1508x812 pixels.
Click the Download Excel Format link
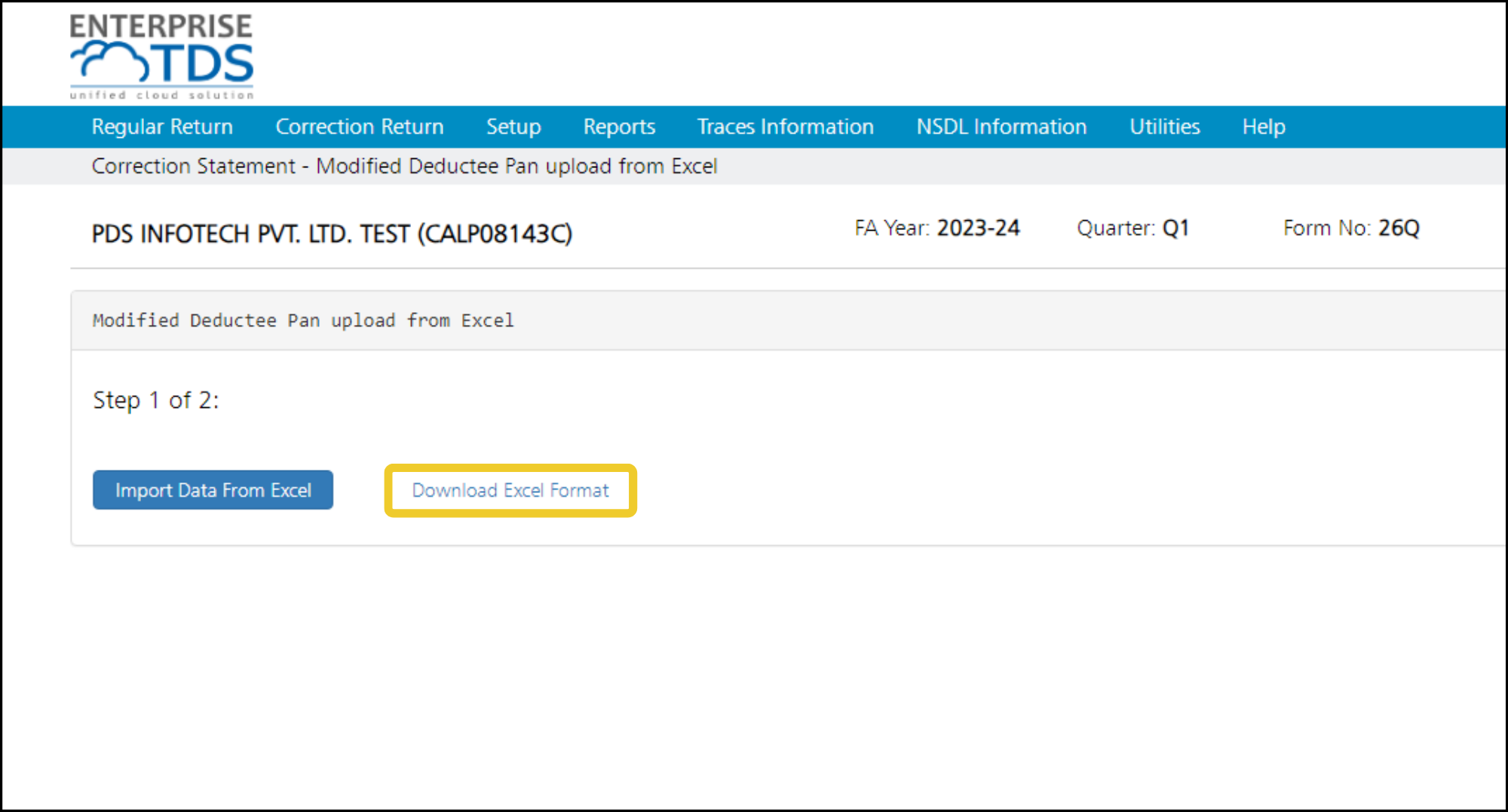[x=510, y=490]
